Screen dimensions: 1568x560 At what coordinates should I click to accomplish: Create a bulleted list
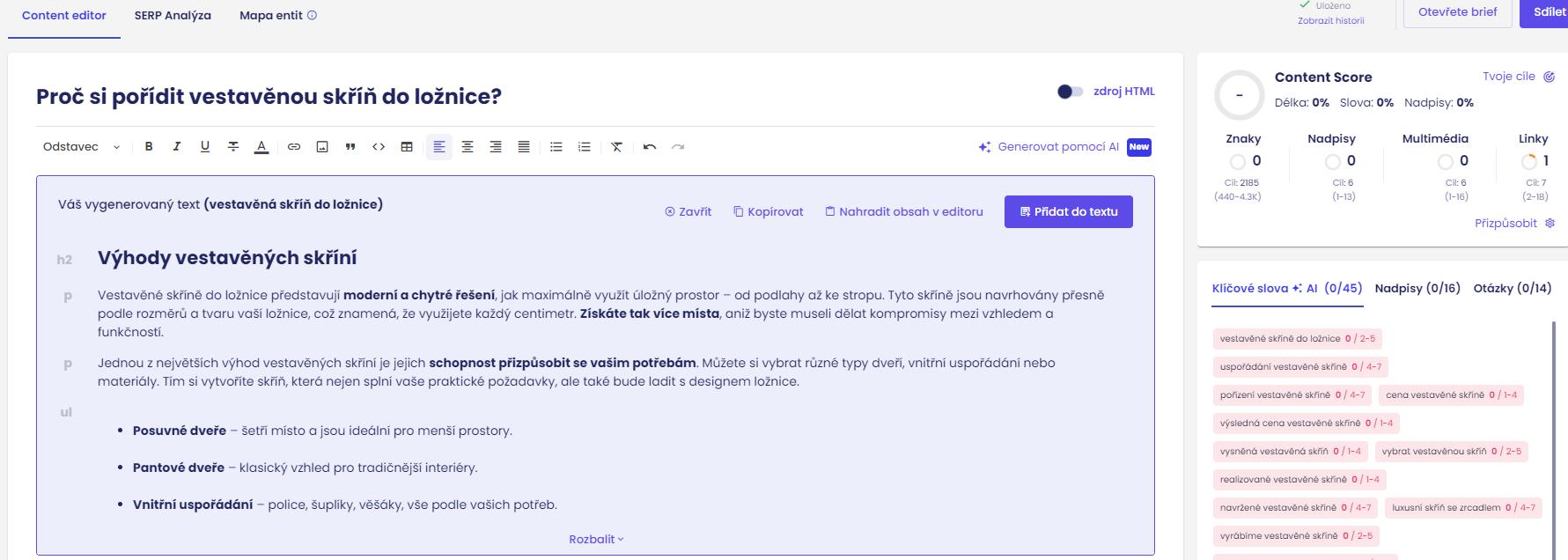pyautogui.click(x=556, y=147)
